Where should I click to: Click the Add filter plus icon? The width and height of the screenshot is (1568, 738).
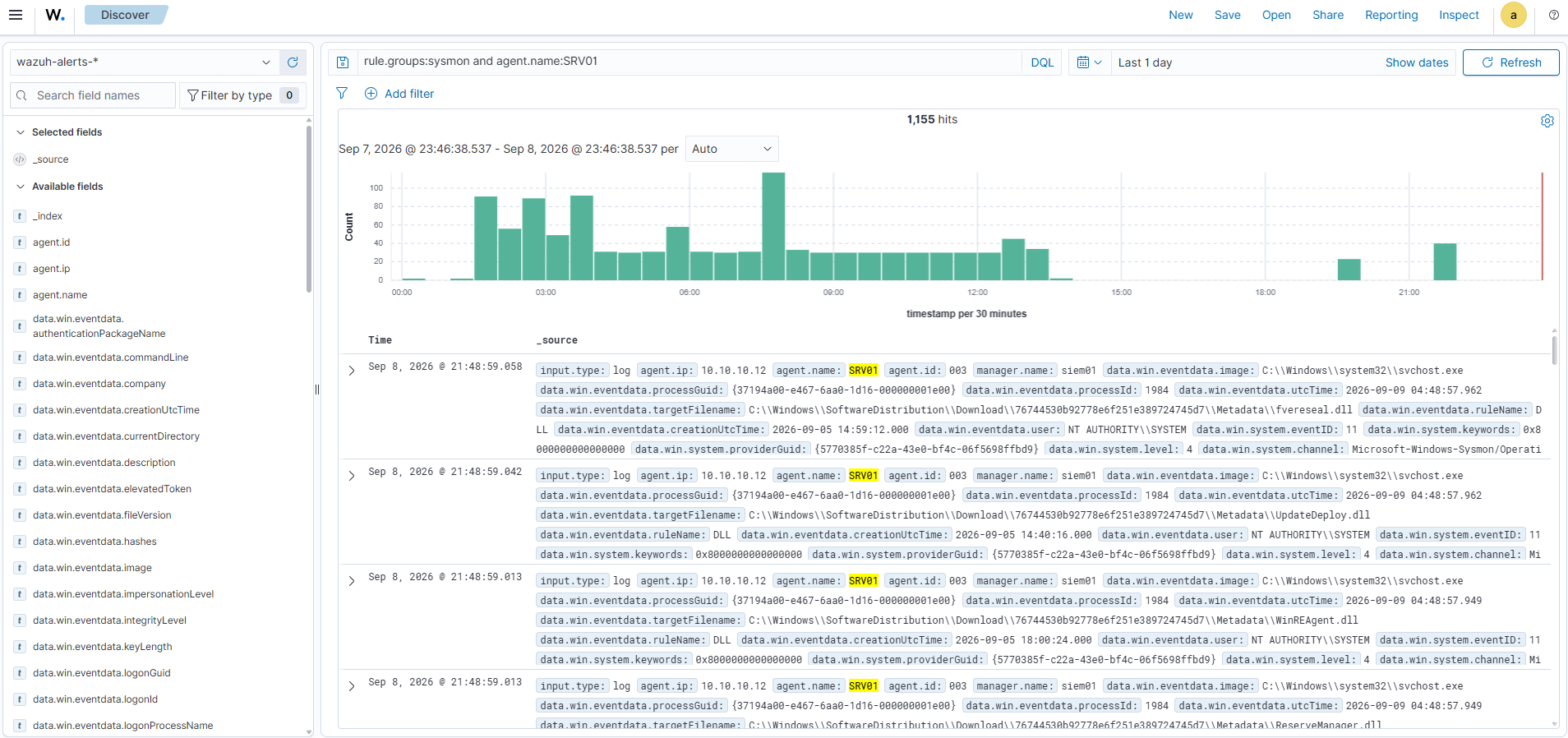pos(371,94)
